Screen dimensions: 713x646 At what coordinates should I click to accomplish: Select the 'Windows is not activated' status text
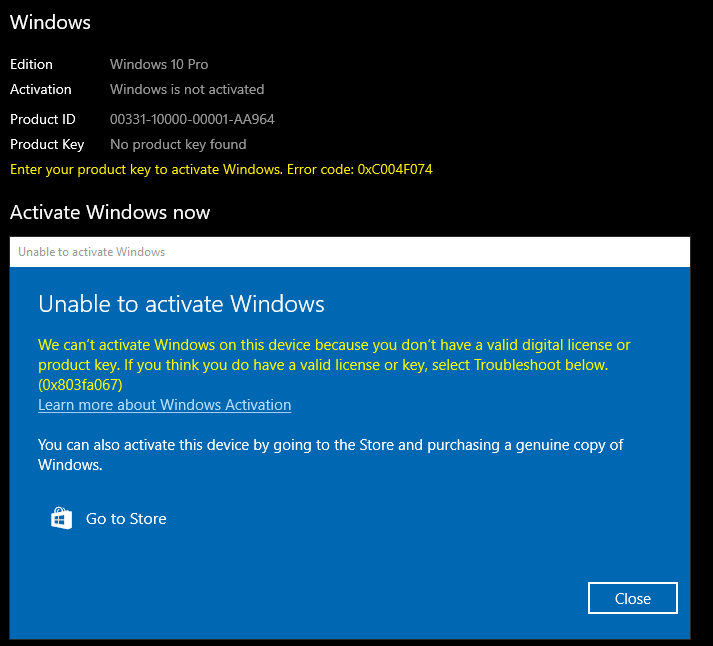187,89
